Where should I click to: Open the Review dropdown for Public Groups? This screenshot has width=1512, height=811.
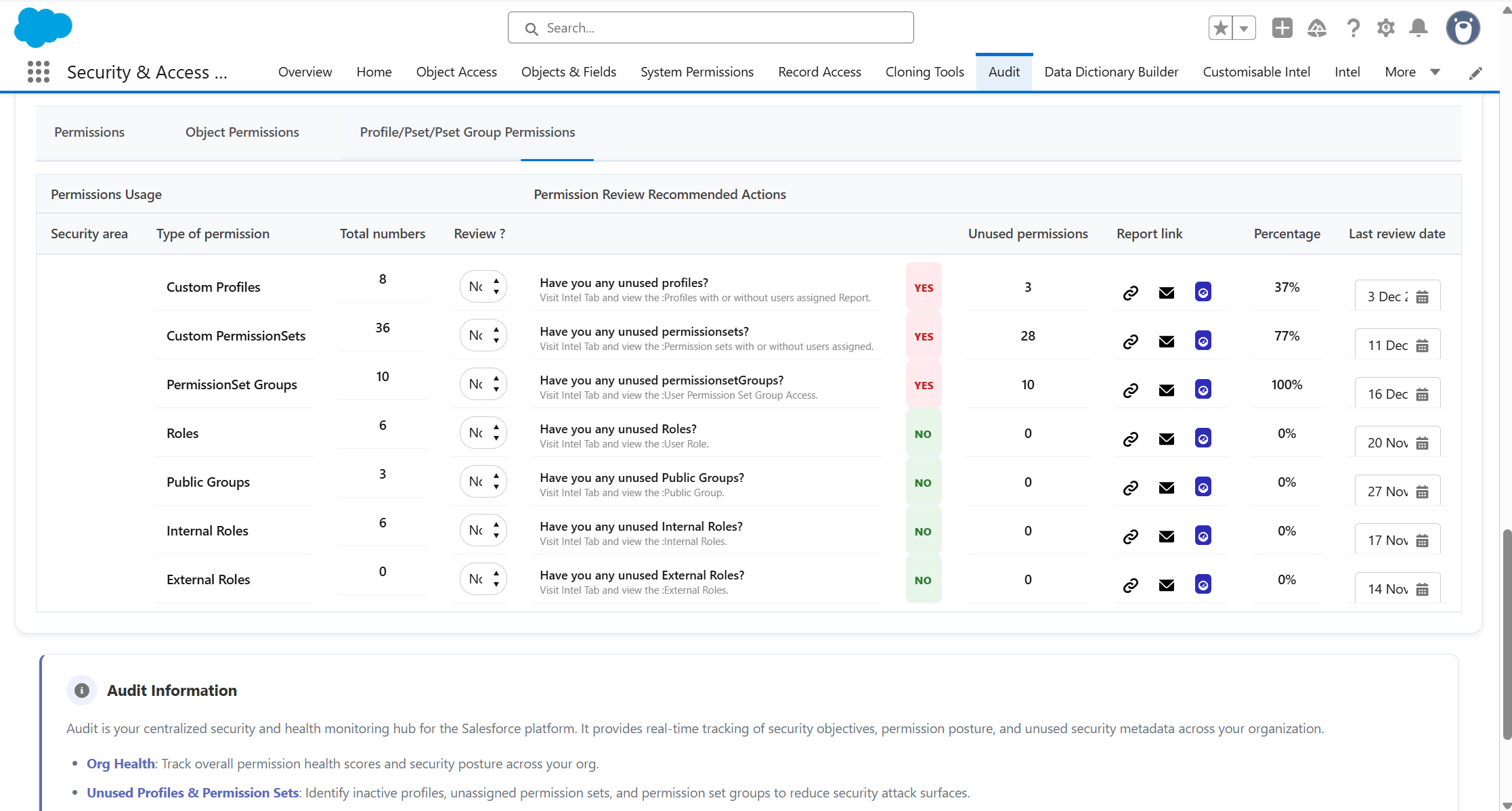point(483,481)
